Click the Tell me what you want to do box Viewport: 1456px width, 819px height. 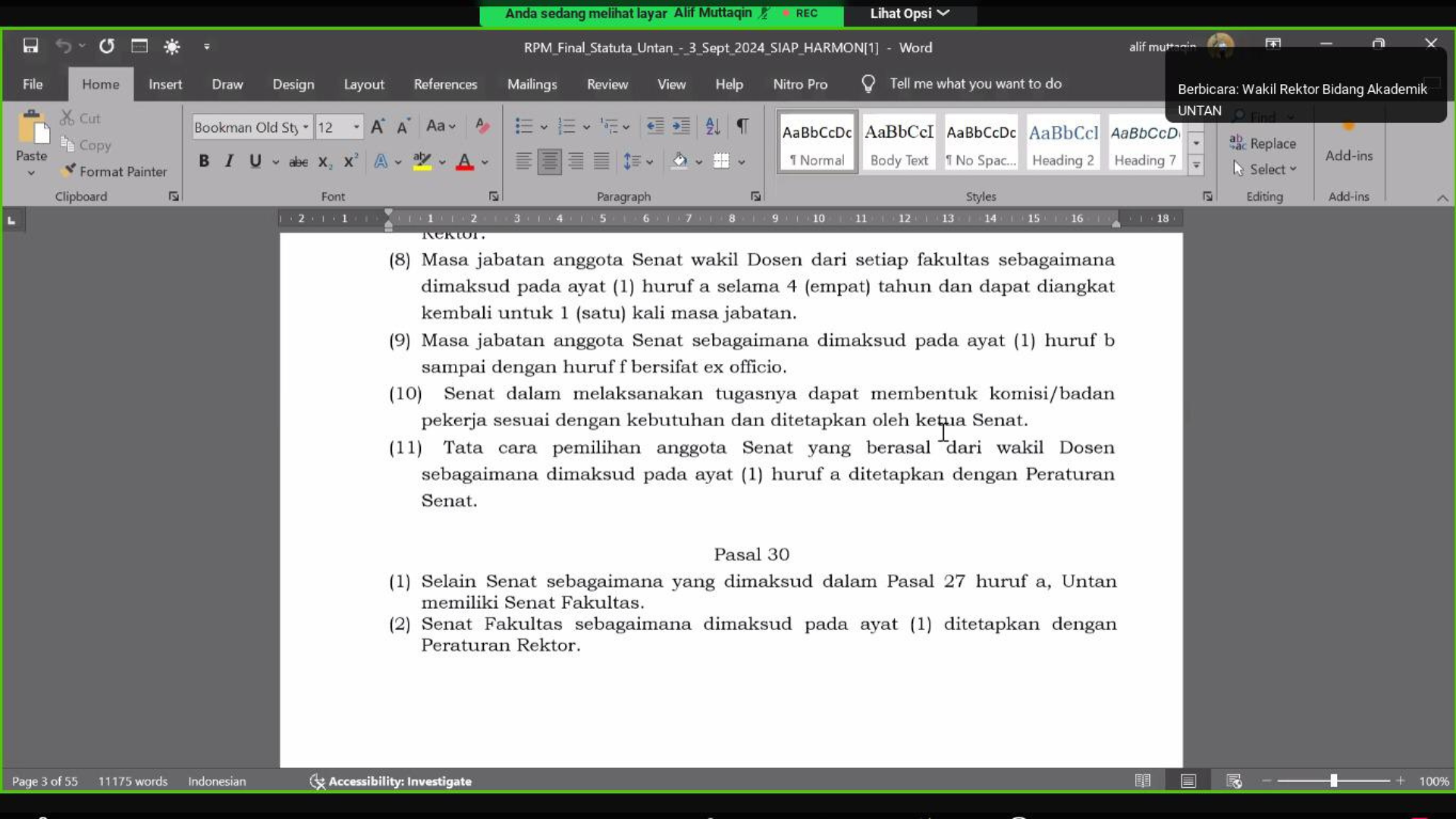[x=975, y=83]
